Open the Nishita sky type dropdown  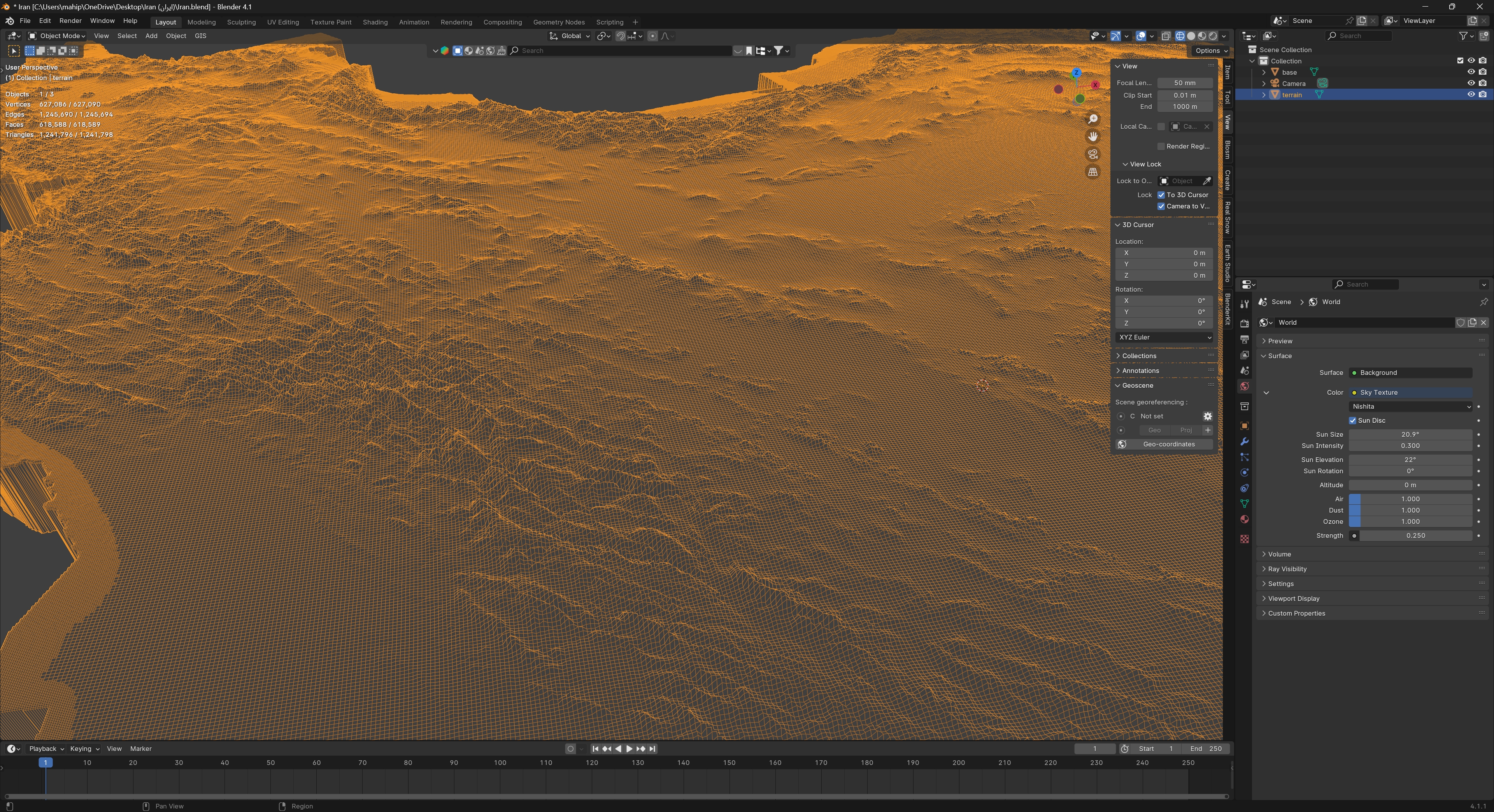(1410, 406)
